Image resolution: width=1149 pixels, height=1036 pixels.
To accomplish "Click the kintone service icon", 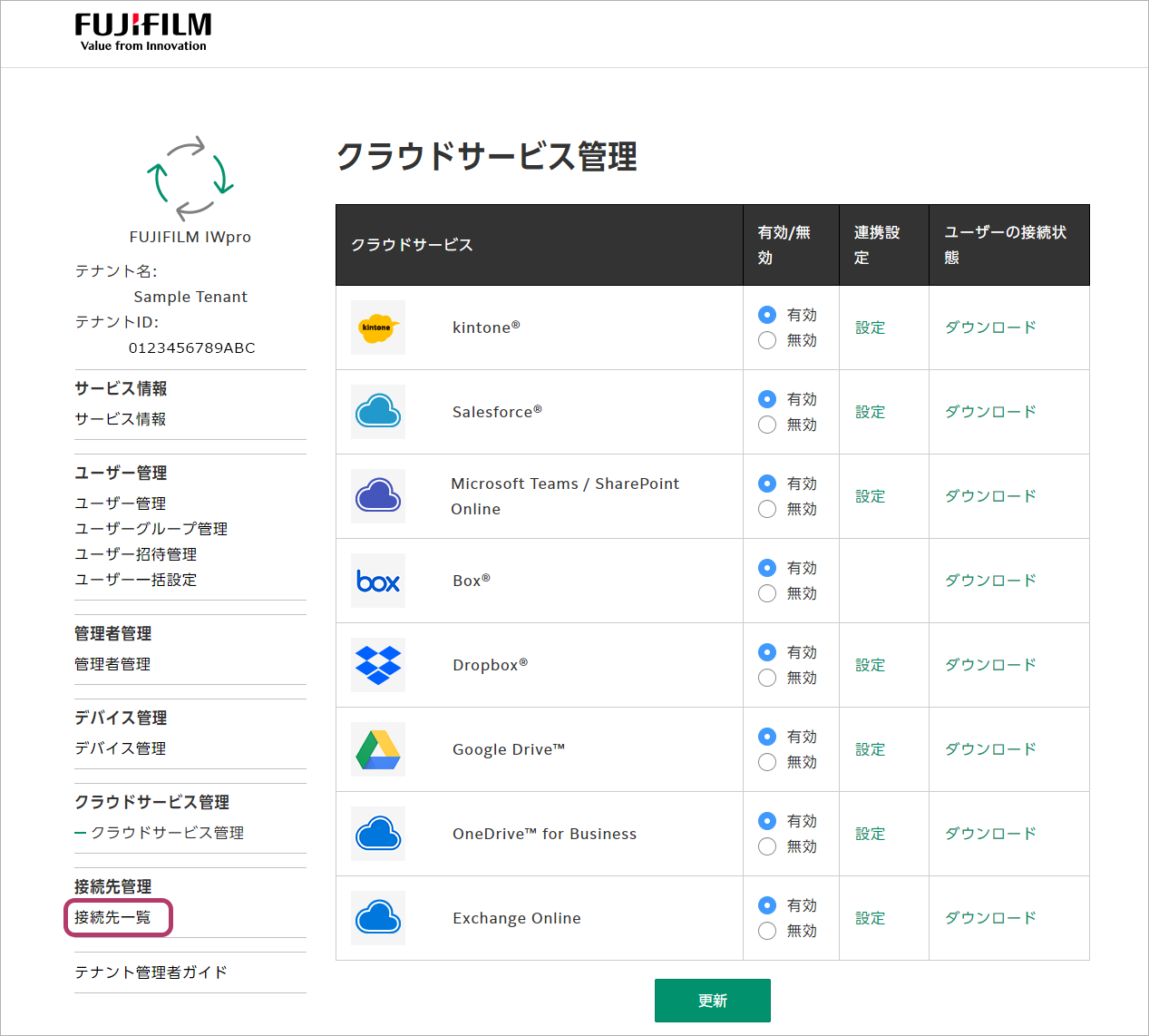I will 378,327.
